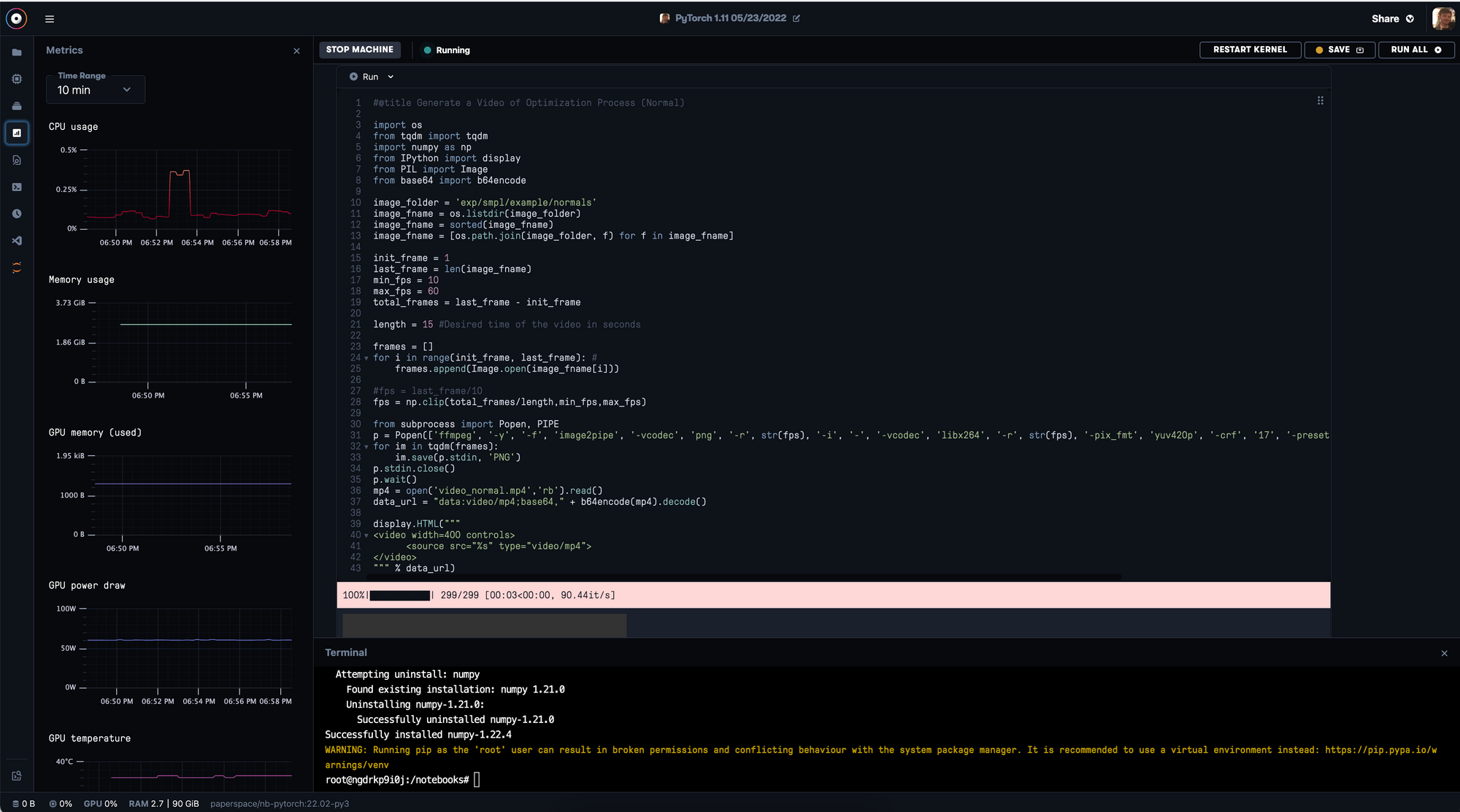Click the VS Code sidebar icon
This screenshot has width=1460, height=812.
pos(17,241)
